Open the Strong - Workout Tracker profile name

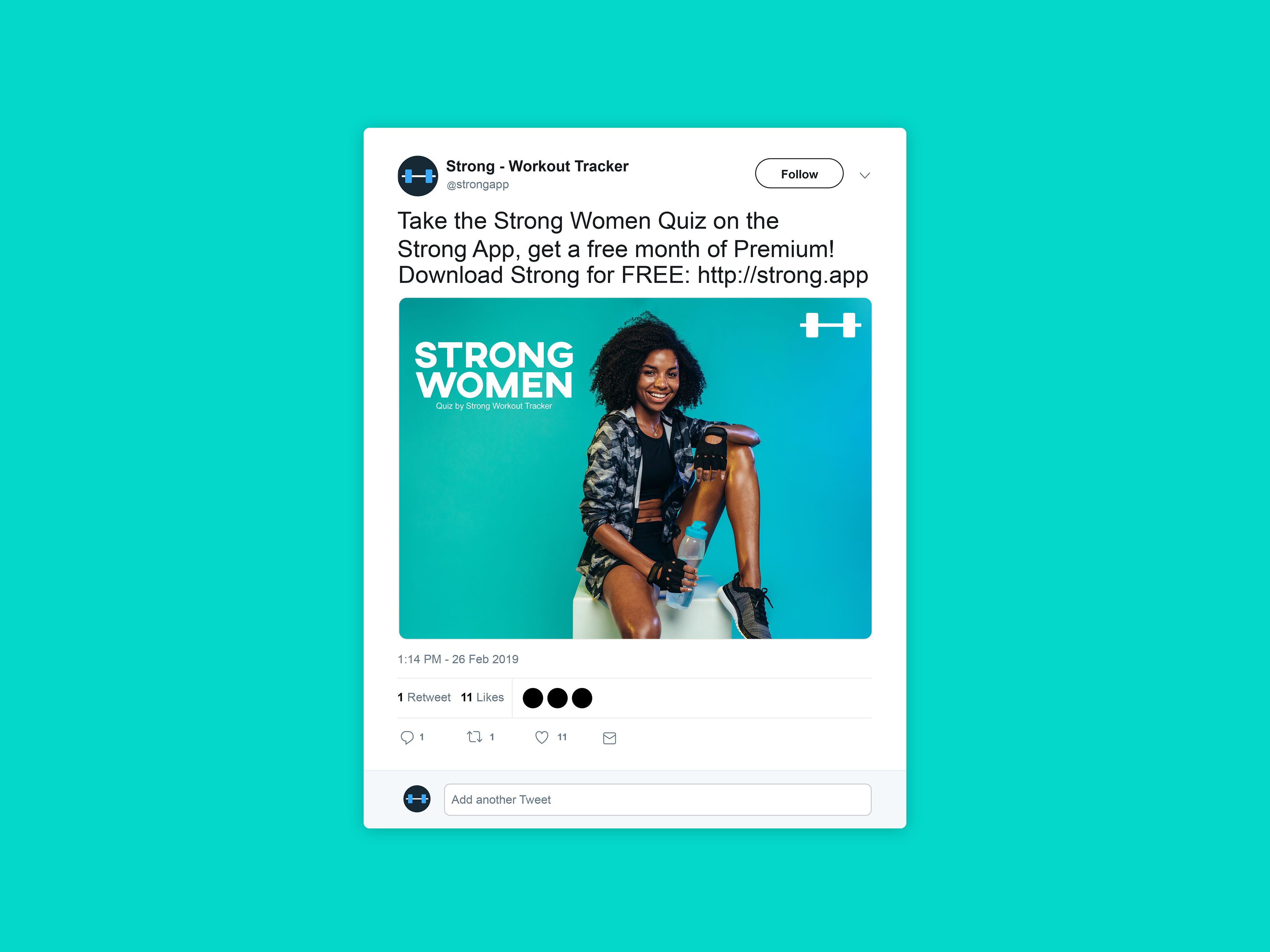coord(537,166)
